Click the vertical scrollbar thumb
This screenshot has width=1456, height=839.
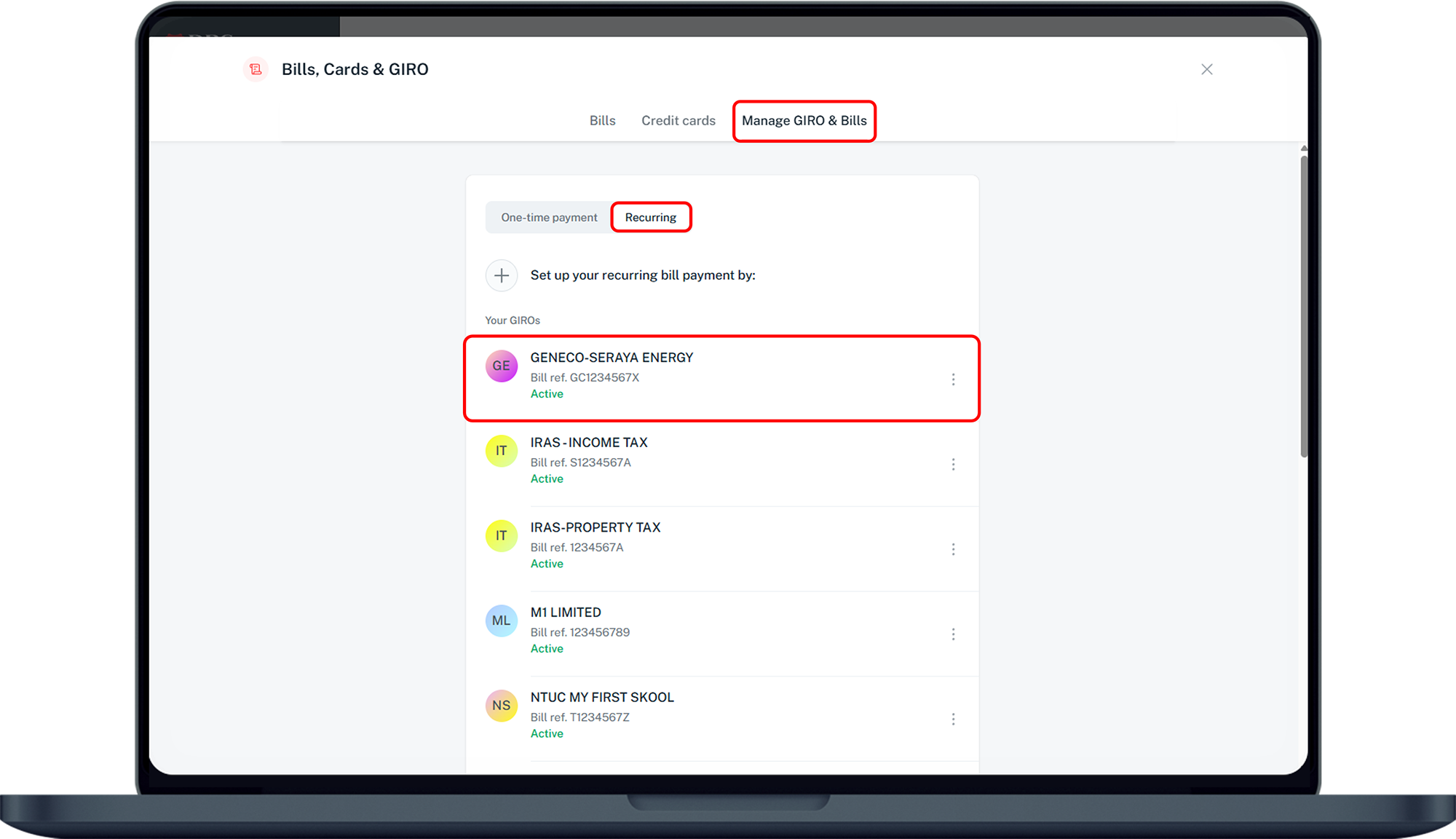point(1304,306)
